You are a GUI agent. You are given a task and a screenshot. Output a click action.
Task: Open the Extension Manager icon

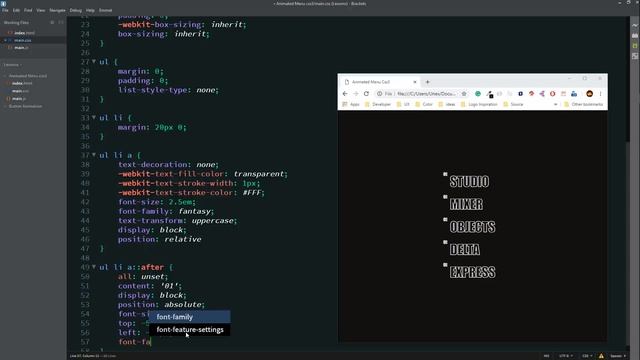click(635, 36)
